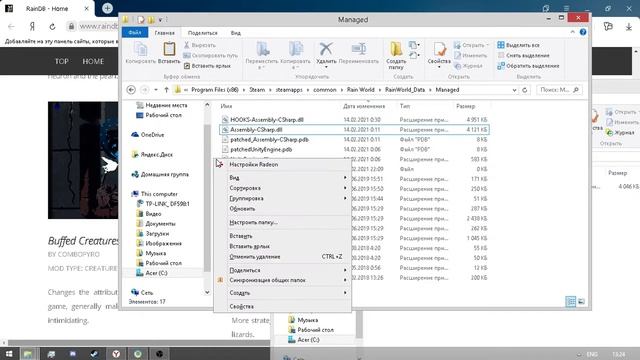Reload the page in the browser window
Screen dimensions: 640x360
pyautogui.click(x=52, y=27)
